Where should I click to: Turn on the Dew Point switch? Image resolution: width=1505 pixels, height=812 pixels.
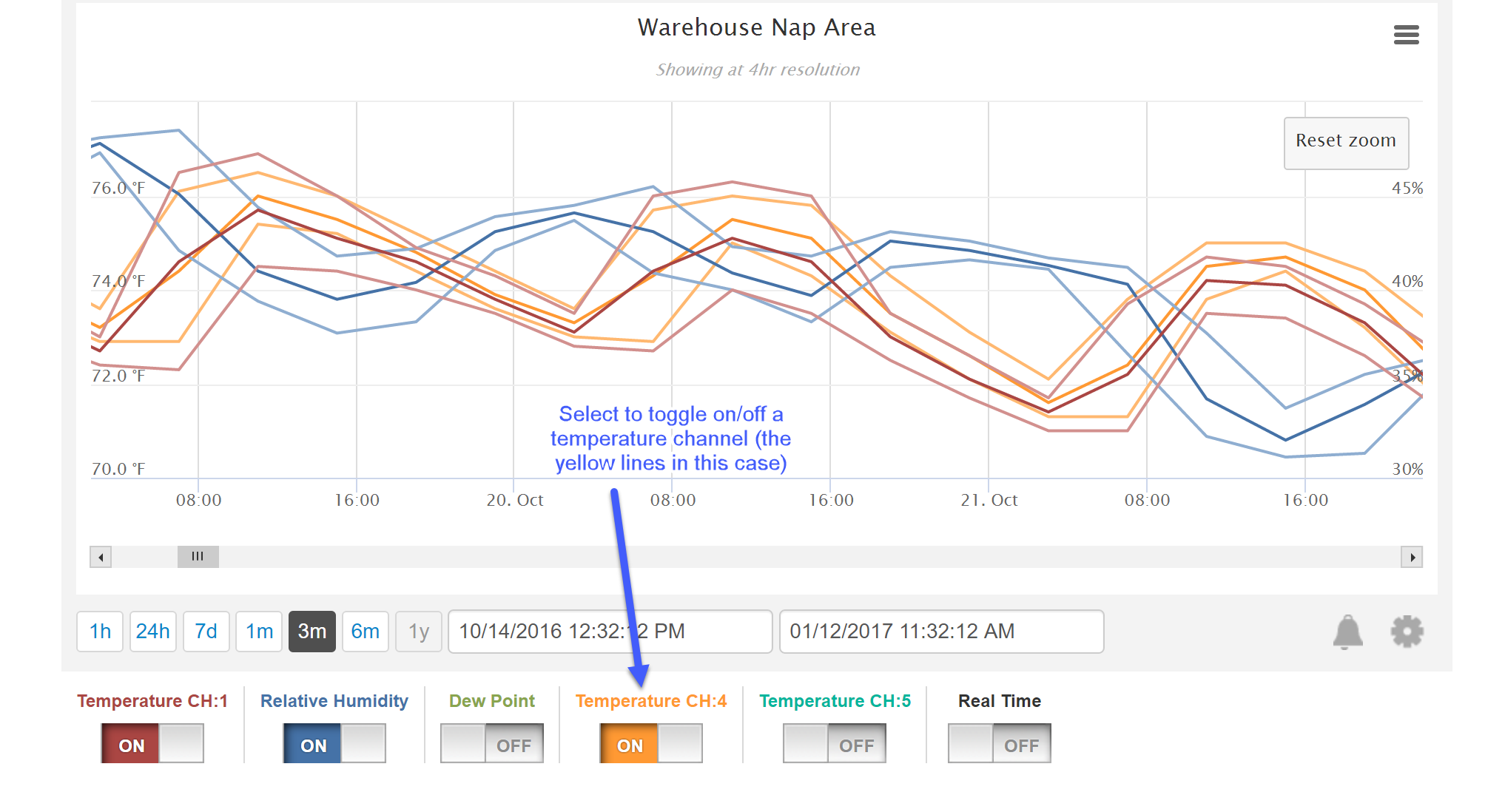pyautogui.click(x=492, y=743)
